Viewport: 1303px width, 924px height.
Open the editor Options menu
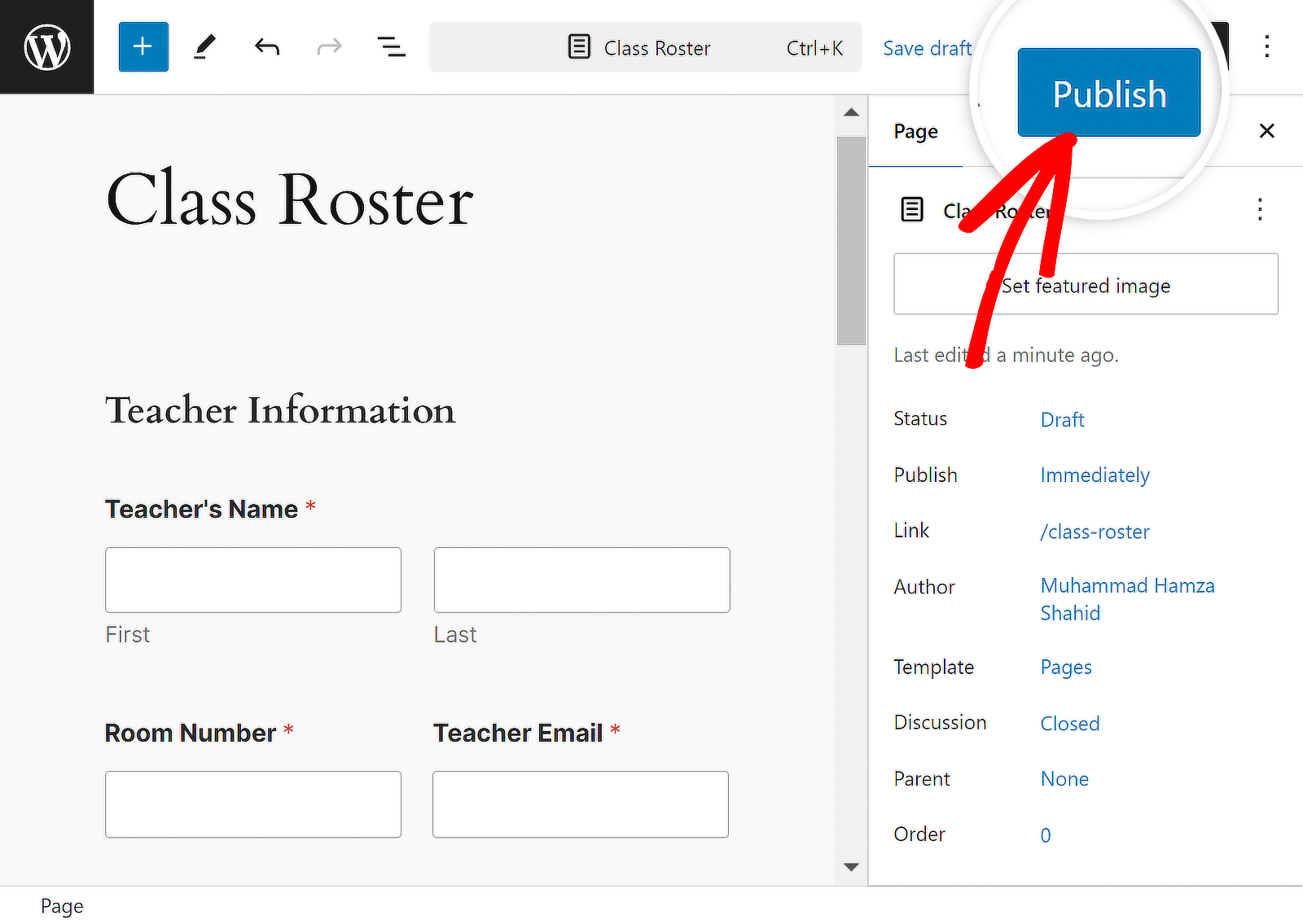click(1267, 46)
